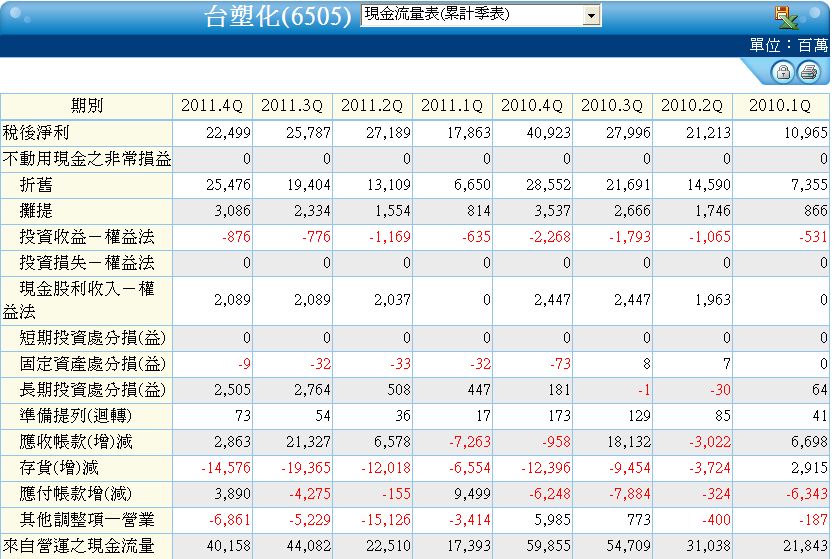Click the 28,552 depreciation value

pyautogui.click(x=548, y=185)
